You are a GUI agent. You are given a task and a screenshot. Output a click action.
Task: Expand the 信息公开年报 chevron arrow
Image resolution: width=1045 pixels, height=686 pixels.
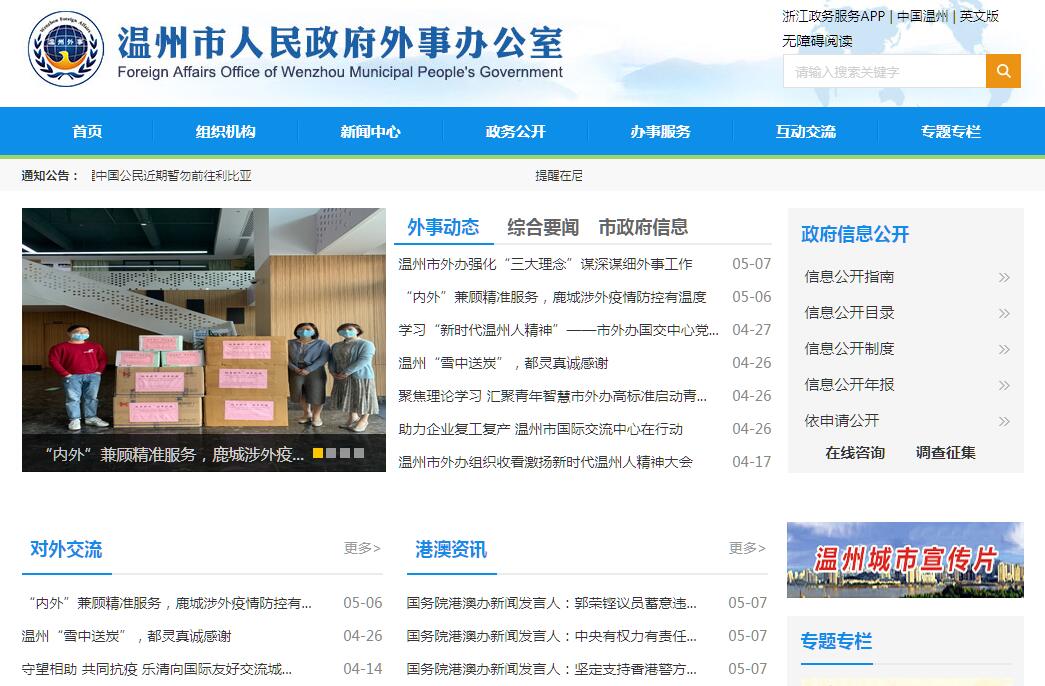pos(1004,385)
